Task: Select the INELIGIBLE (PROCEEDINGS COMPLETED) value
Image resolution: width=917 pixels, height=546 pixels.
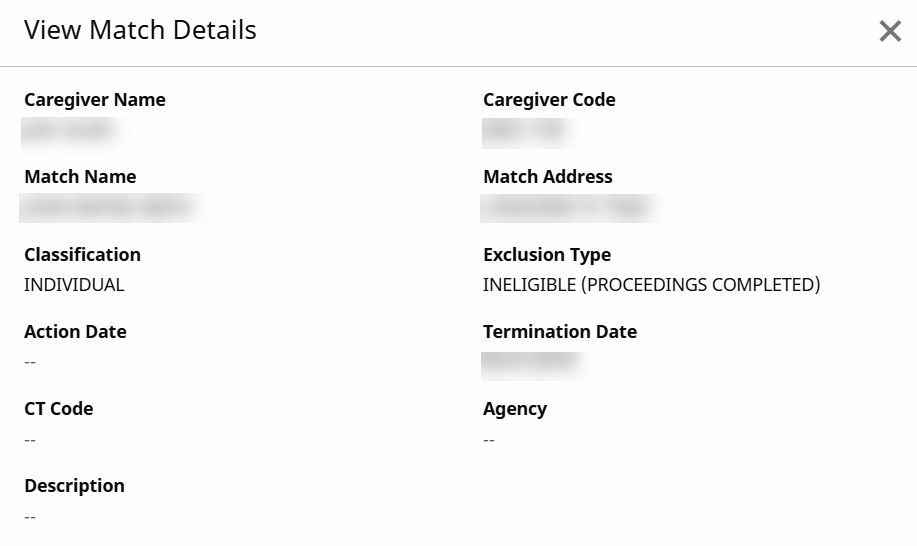Action: tap(651, 285)
